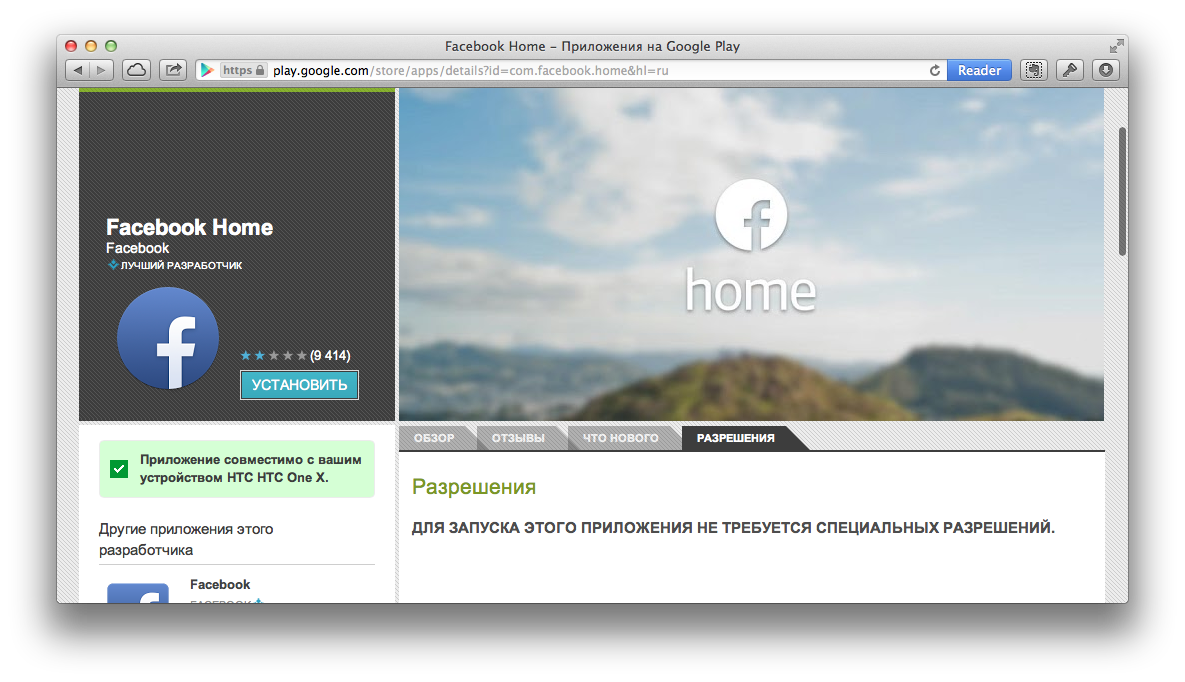This screenshot has height=682, width=1185.
Task: Select the РАЗРЕШЕНИЯ tab
Action: pyautogui.click(x=736, y=438)
